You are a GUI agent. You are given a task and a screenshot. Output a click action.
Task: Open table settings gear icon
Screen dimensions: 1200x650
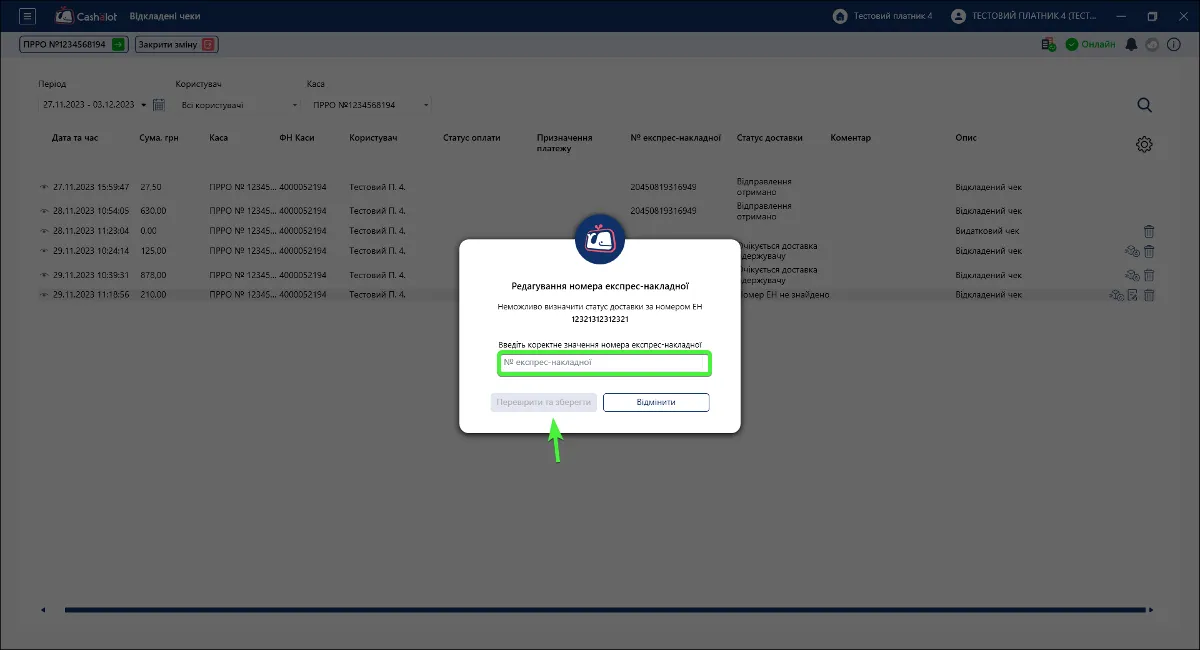tap(1145, 144)
